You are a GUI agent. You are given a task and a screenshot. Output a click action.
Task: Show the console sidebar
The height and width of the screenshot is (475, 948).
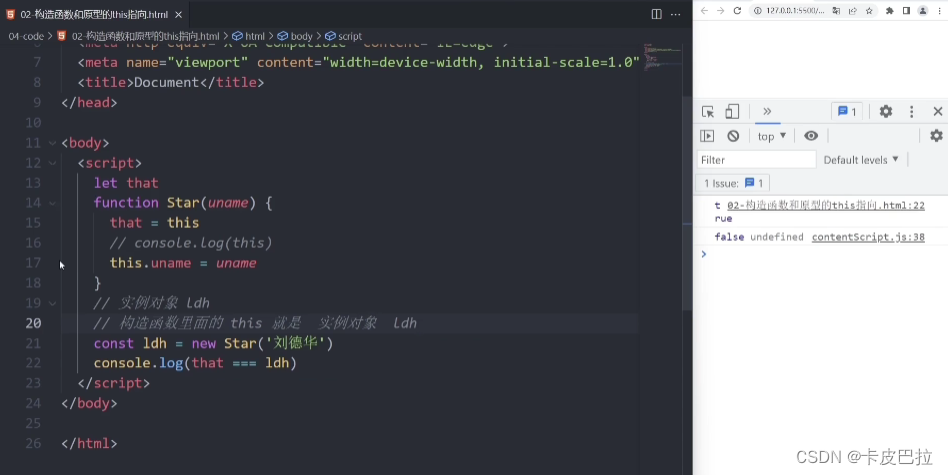pos(707,136)
